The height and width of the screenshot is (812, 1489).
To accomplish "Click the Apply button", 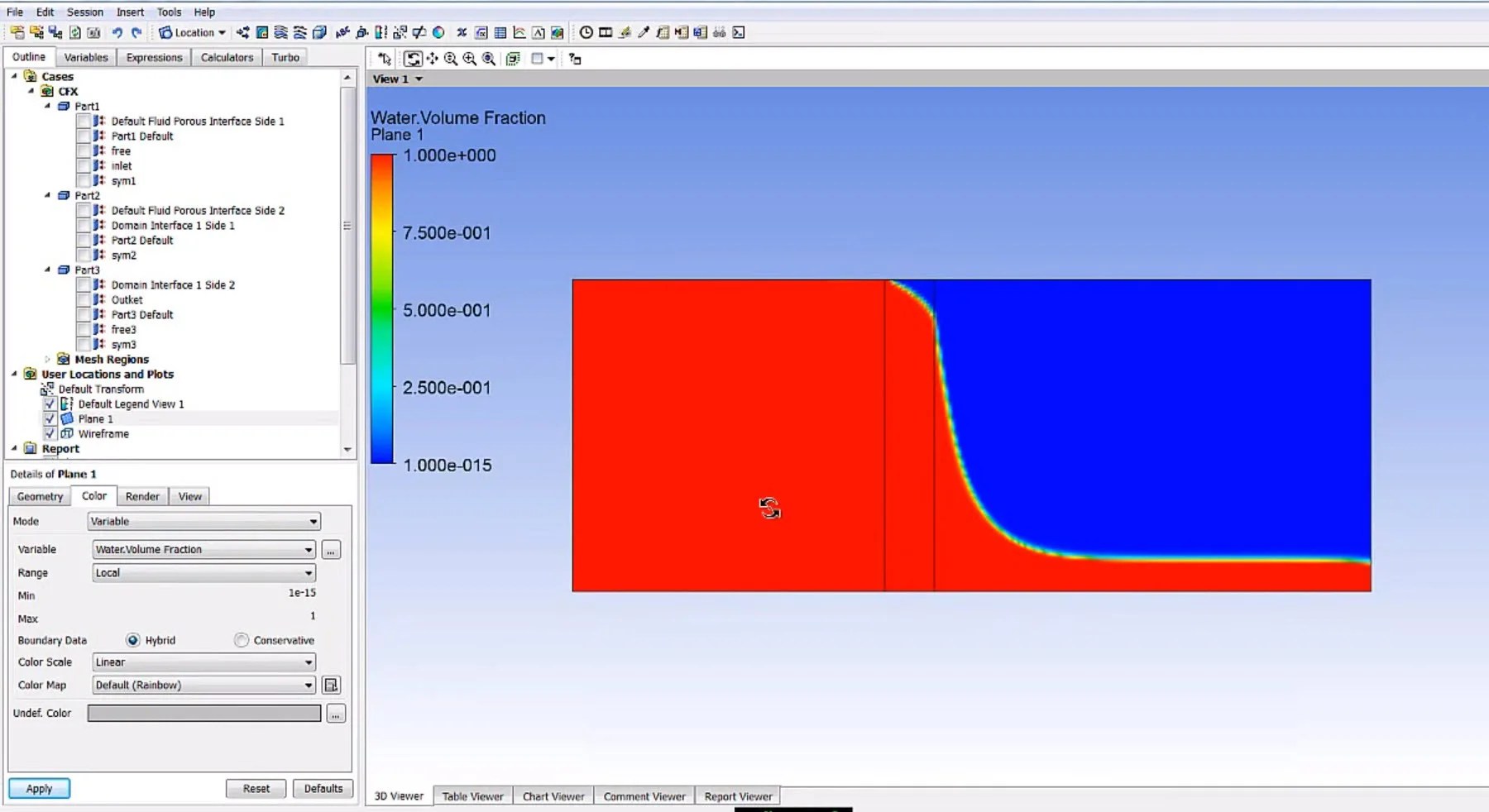I will pyautogui.click(x=39, y=788).
